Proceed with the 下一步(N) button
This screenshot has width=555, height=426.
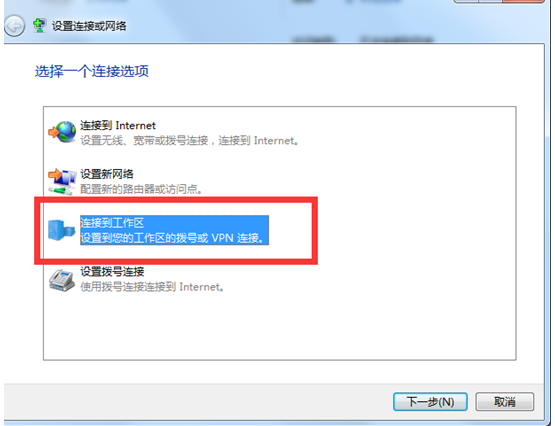tap(430, 402)
